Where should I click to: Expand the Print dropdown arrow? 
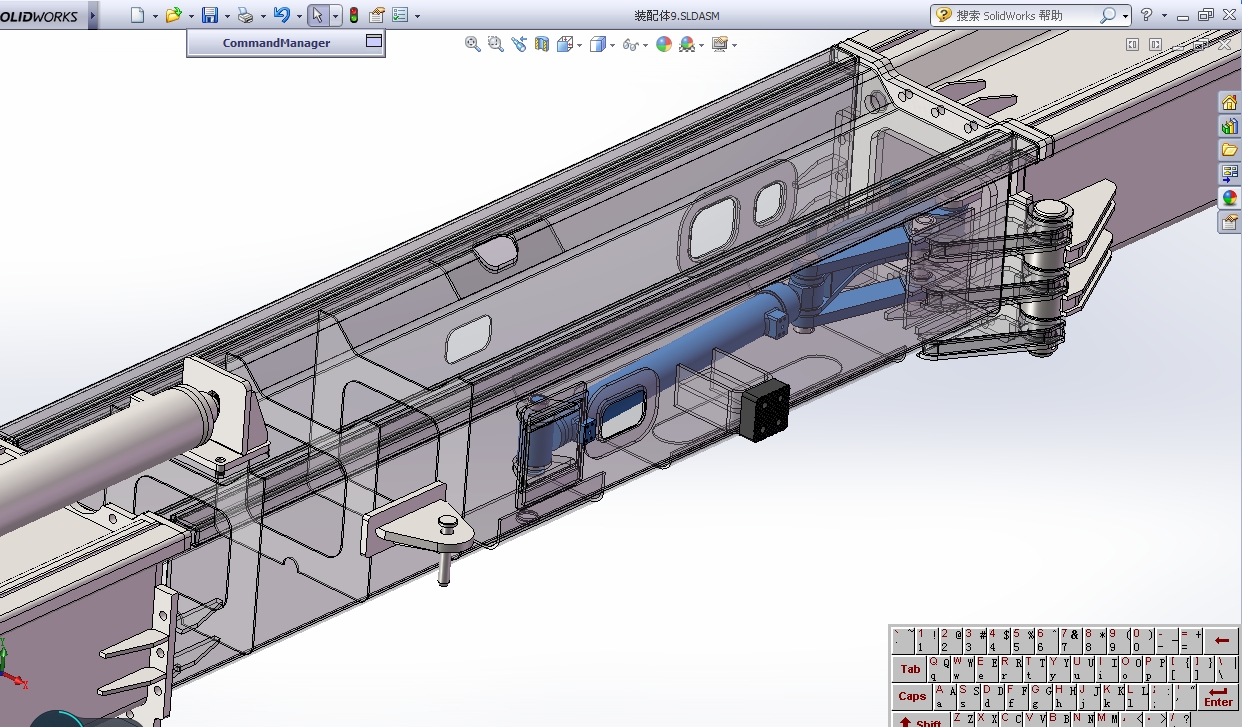262,16
